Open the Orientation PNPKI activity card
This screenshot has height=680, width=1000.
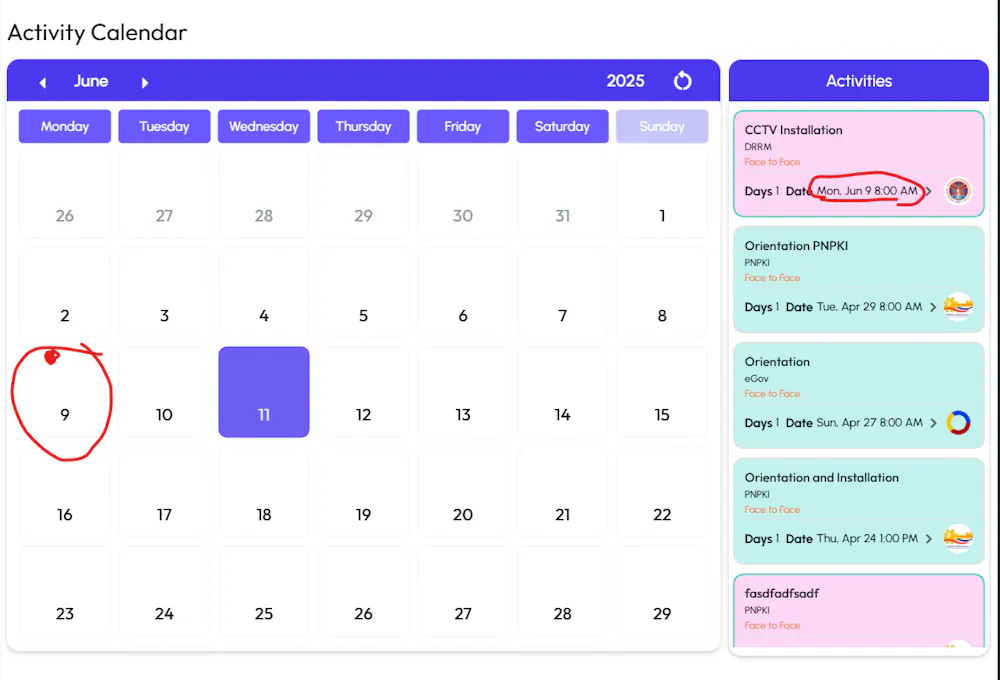point(858,279)
